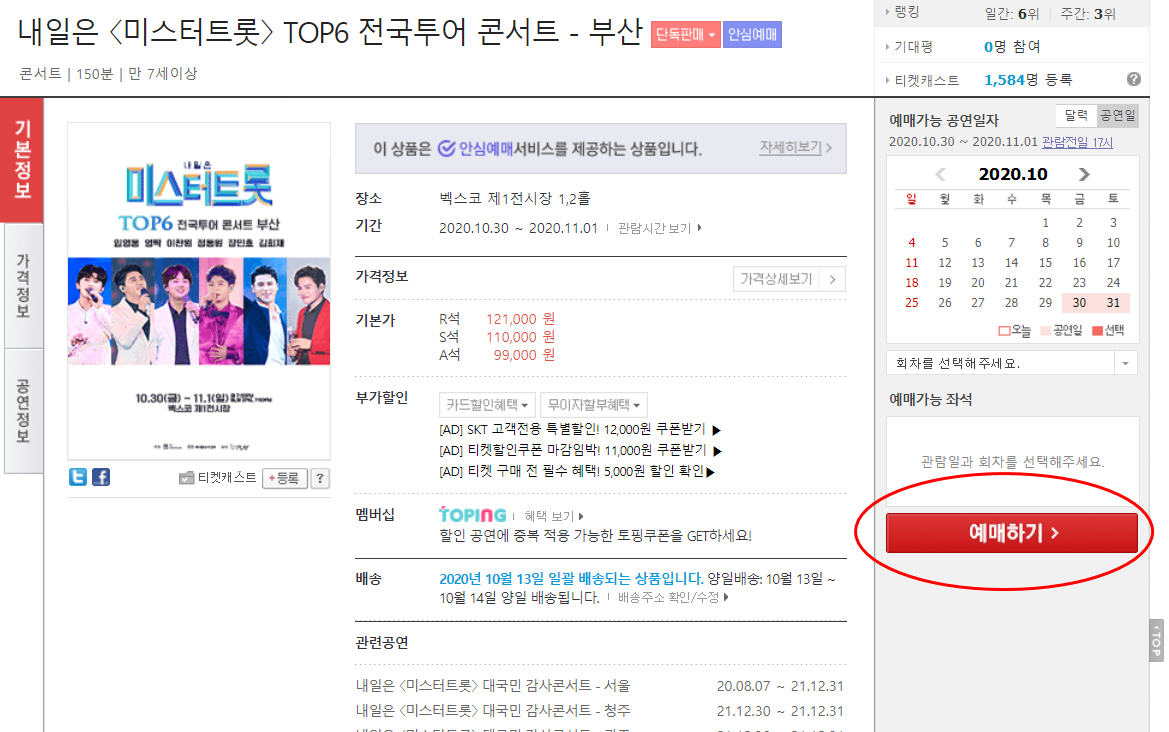The width and height of the screenshot is (1169, 732).
Task: Open the 회차를 선택해주세요 session selector
Action: click(1012, 363)
